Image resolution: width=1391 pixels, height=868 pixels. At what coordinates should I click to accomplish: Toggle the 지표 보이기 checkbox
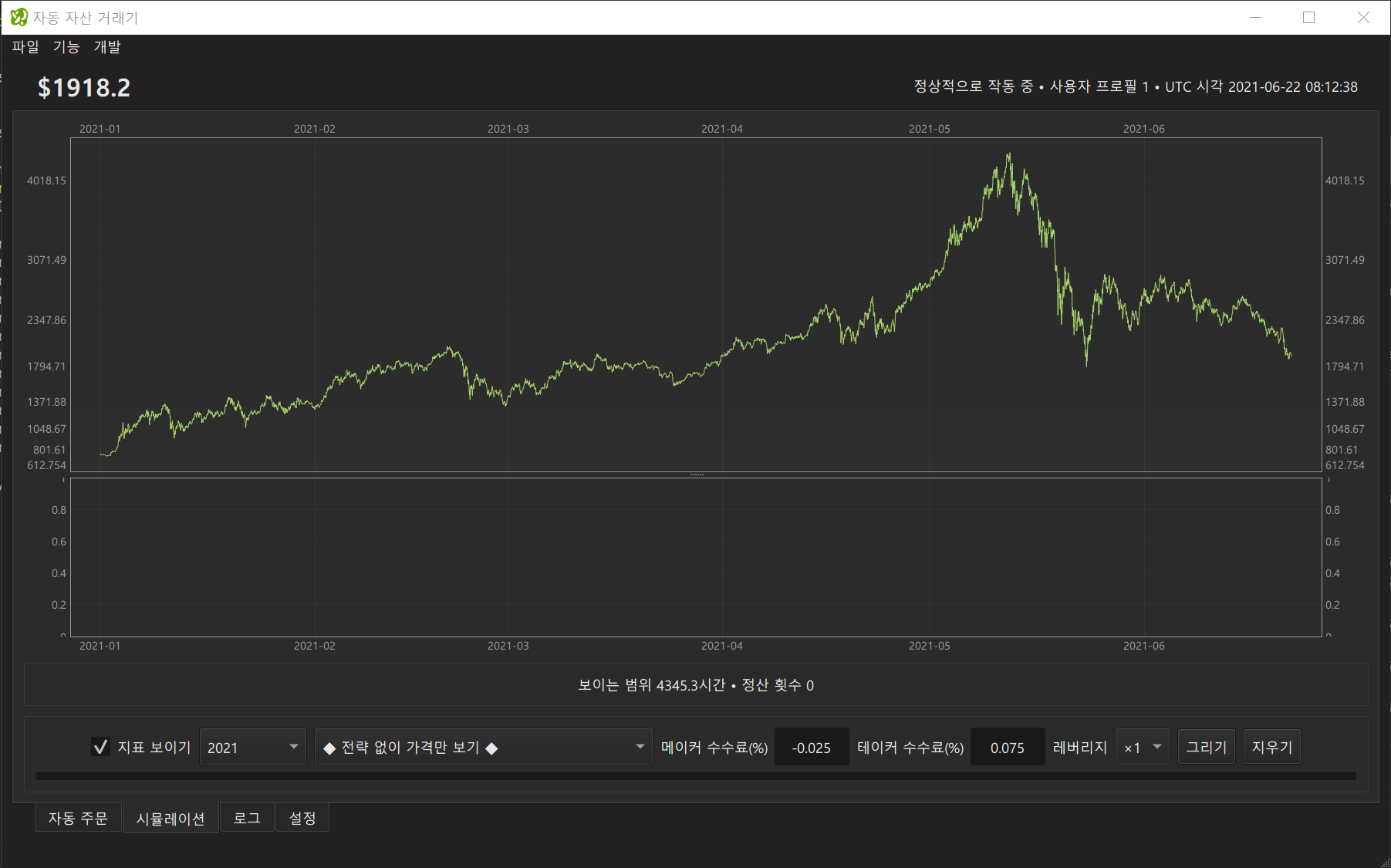(x=100, y=747)
